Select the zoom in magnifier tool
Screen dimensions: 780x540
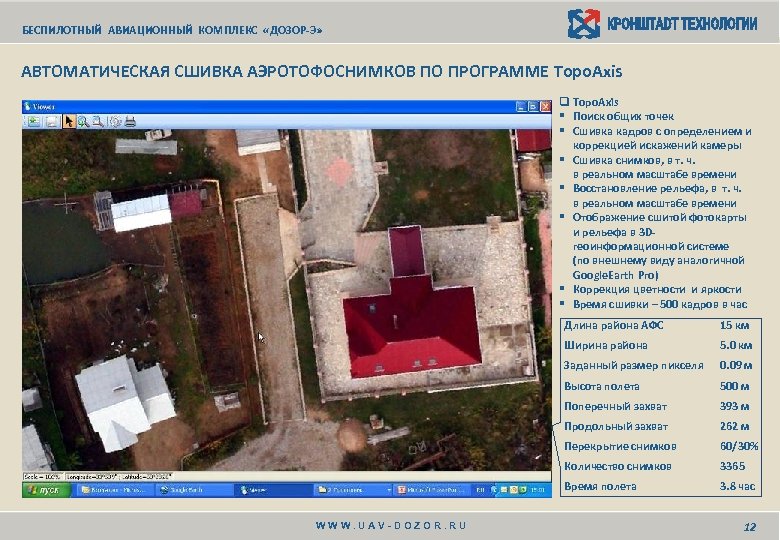tap(83, 121)
